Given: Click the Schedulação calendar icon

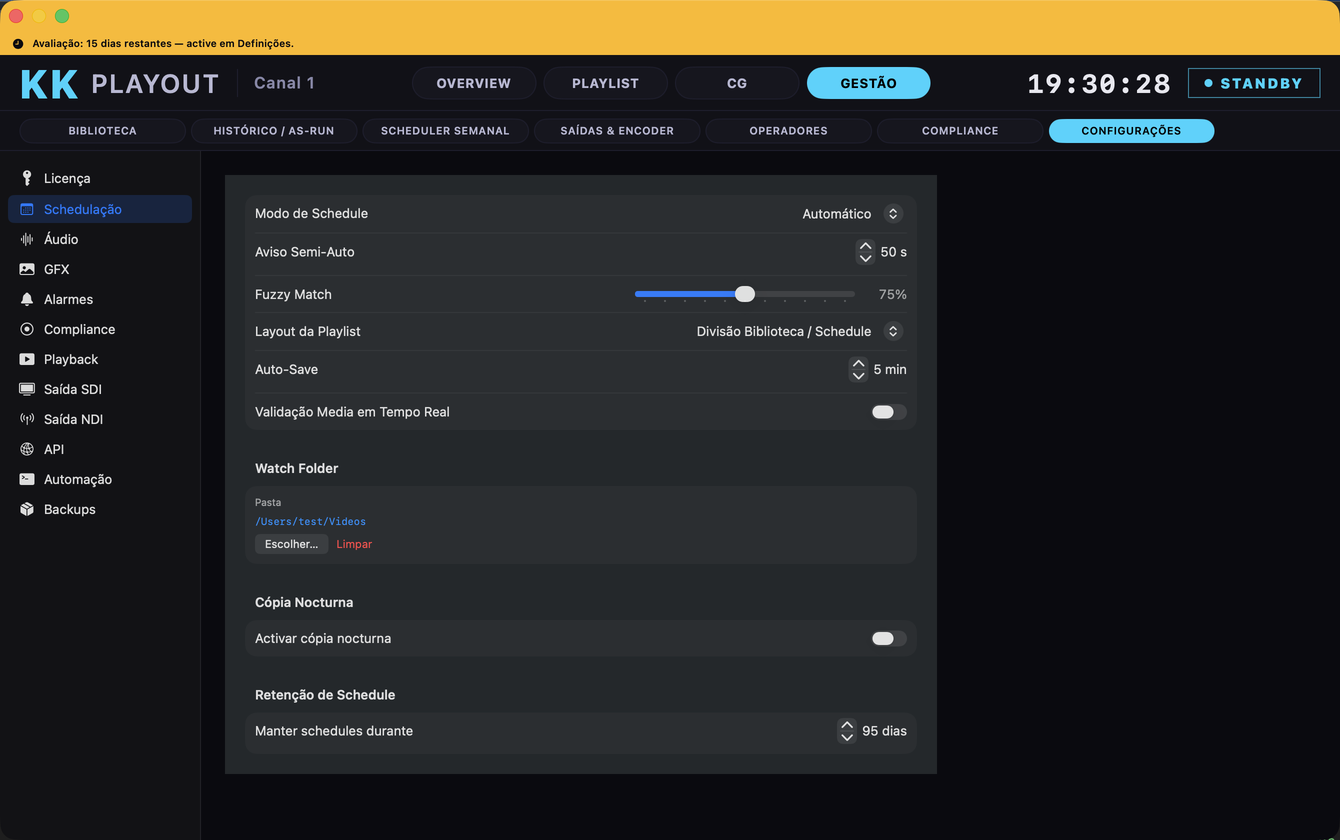Looking at the screenshot, I should coord(27,209).
